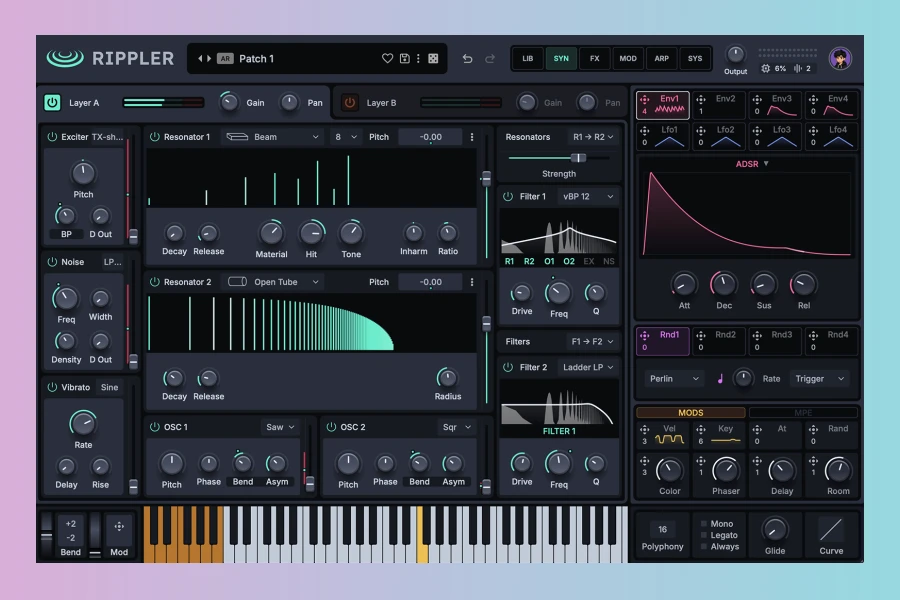Select the Lfo3 modulator
This screenshot has width=900, height=600.
click(775, 136)
